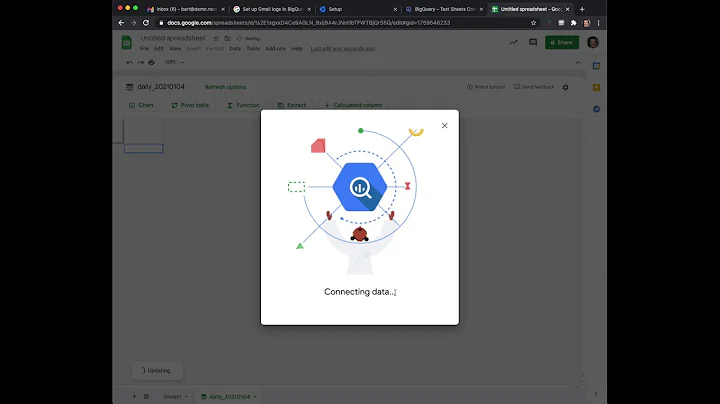Select the daily_20210104 sheet tab
720x404 pixels.
tap(230, 397)
